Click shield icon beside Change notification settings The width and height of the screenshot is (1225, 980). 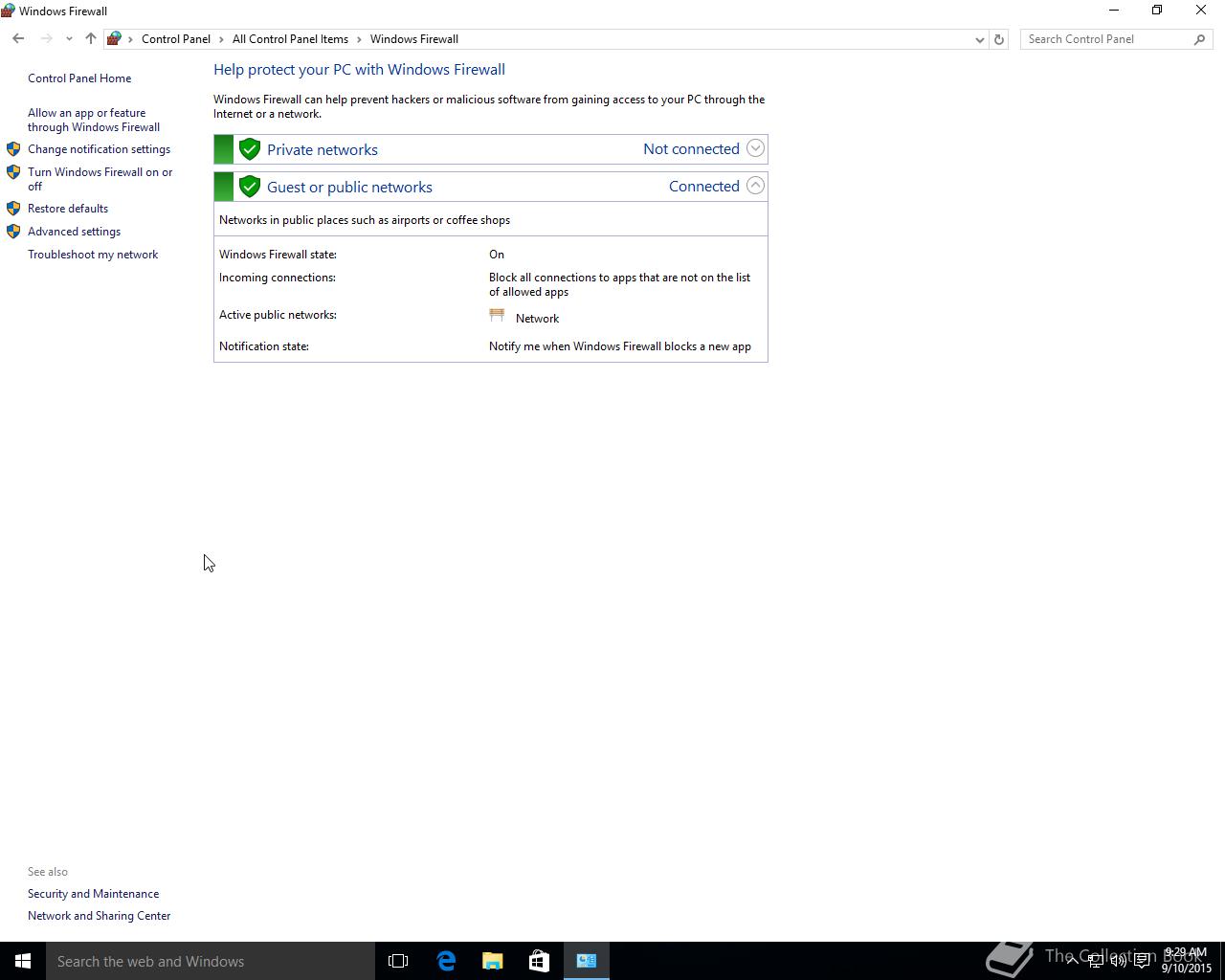tap(13, 149)
